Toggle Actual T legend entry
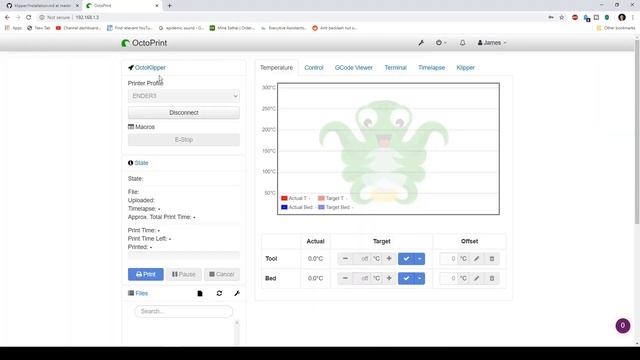 coord(296,198)
